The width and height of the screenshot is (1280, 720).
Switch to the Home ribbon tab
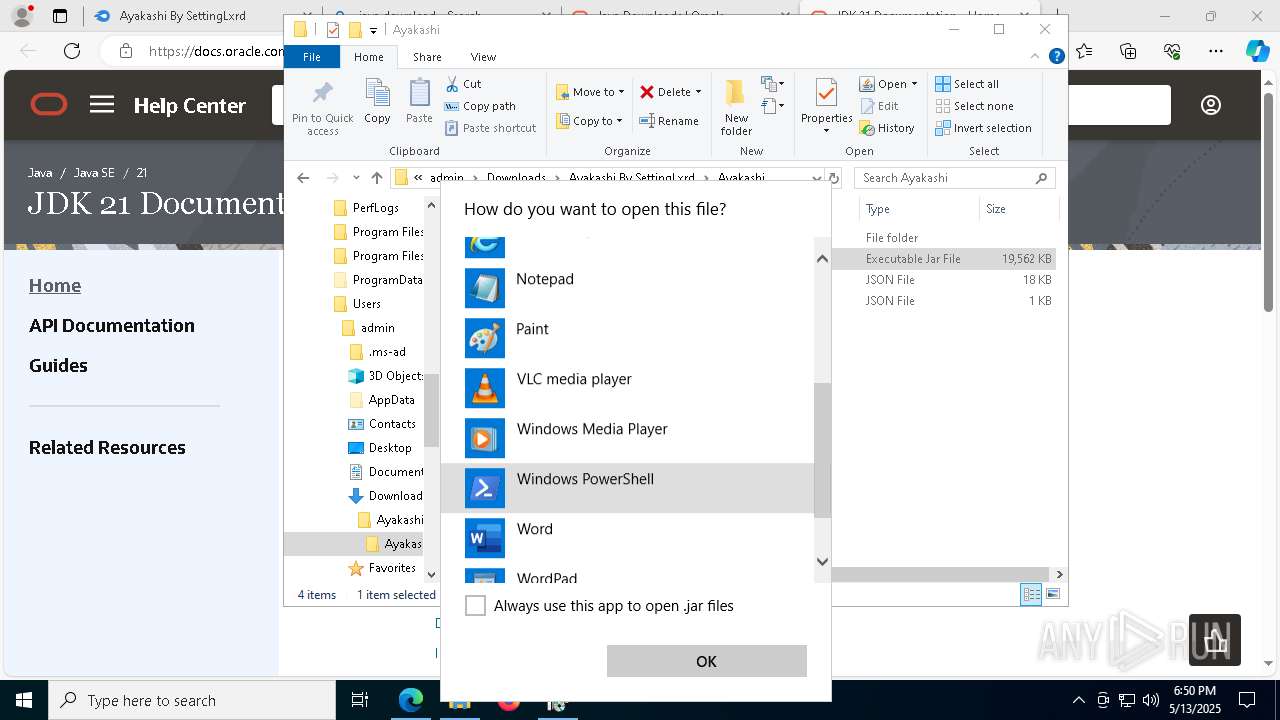point(368,57)
